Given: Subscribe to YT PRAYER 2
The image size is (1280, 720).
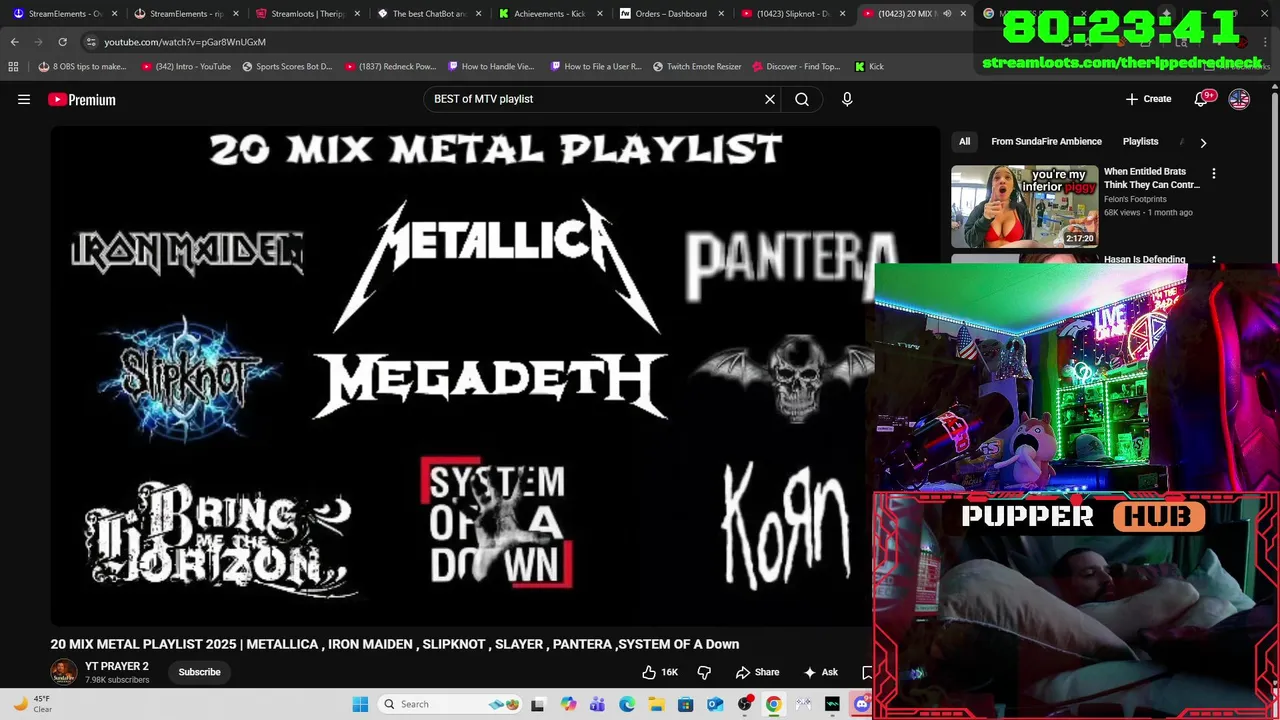Looking at the screenshot, I should [199, 672].
